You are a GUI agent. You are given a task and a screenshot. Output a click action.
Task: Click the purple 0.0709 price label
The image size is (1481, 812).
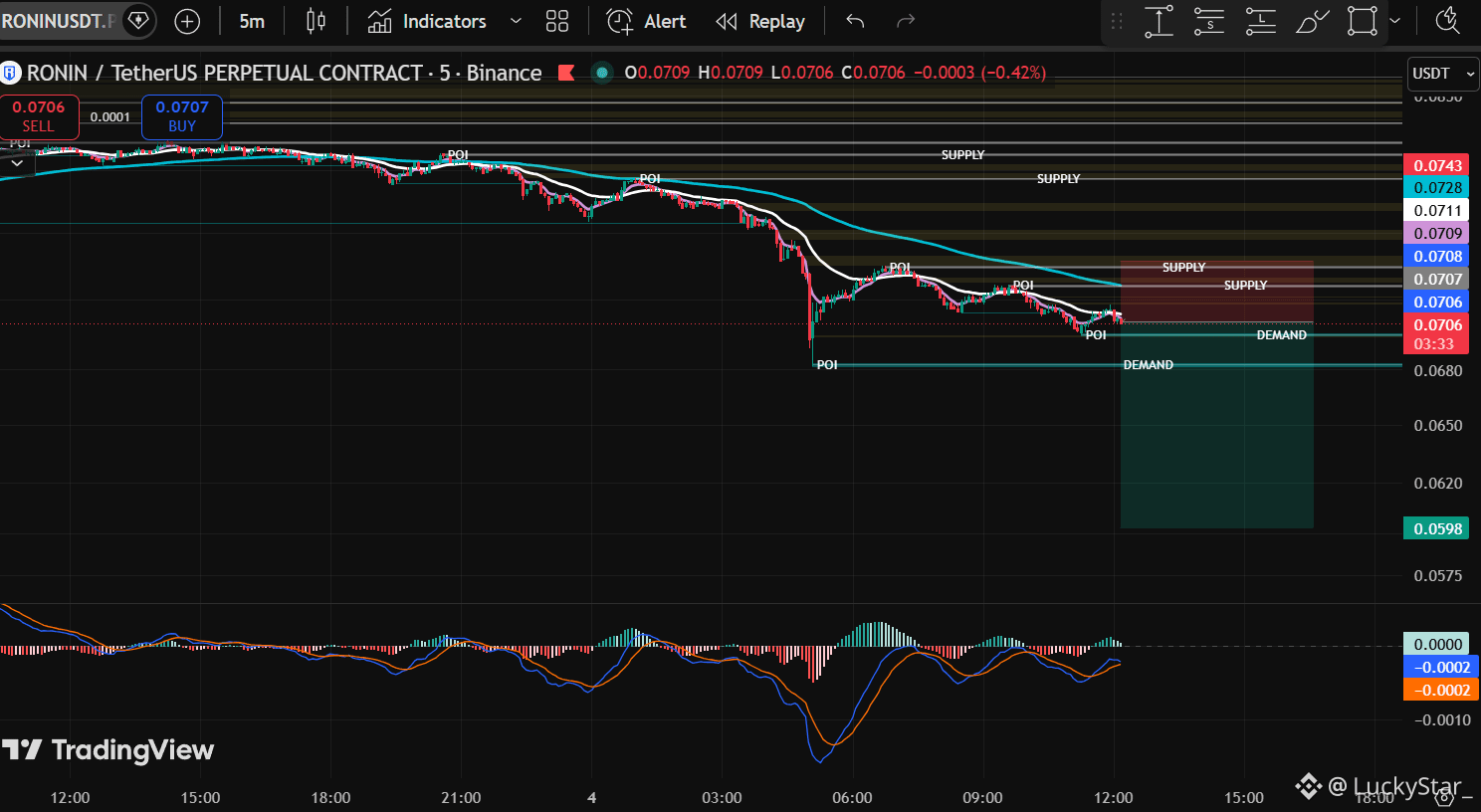pos(1437,234)
